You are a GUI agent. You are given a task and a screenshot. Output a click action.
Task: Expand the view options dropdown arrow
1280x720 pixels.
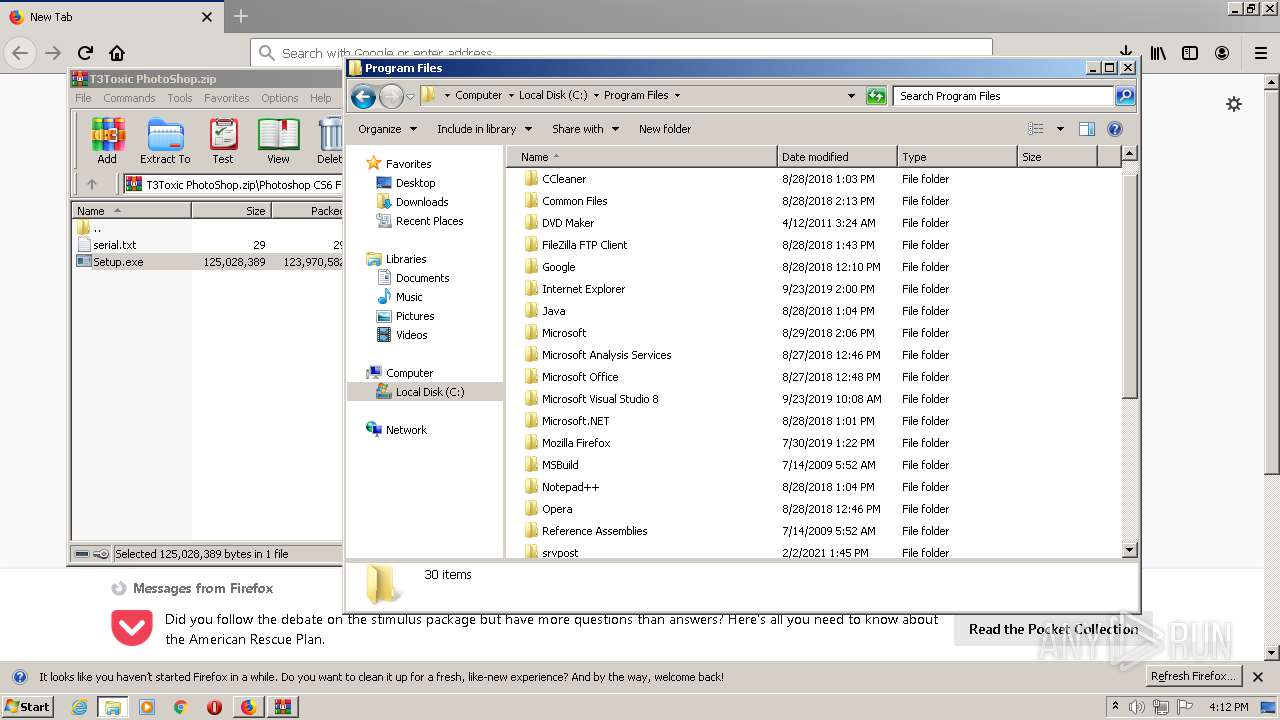(1060, 129)
